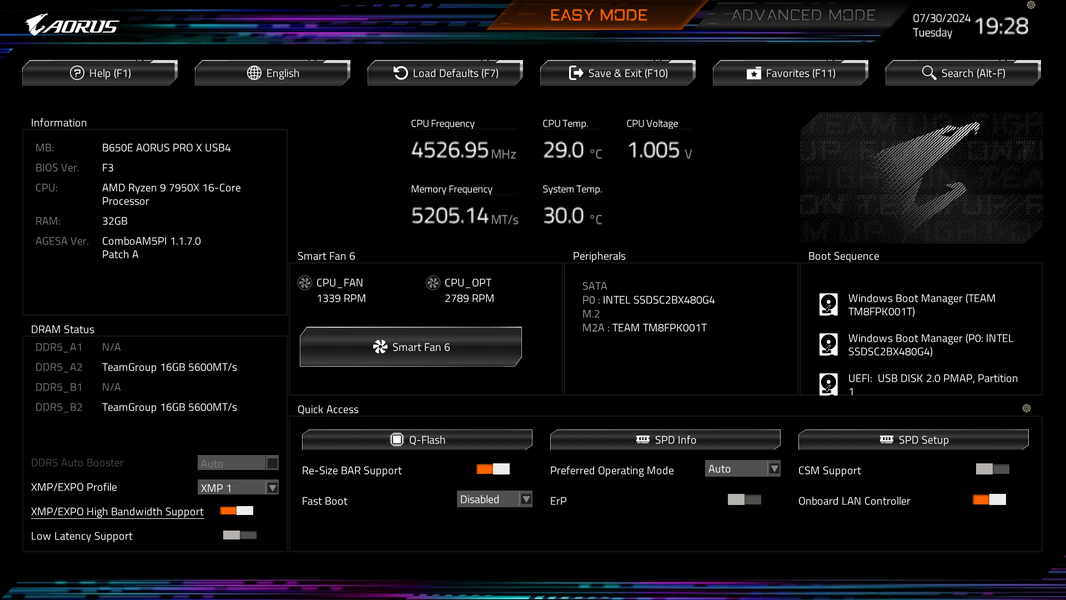Toggle Onboard LAN Controller switch
Screen dimensions: 1066x600
(x=989, y=499)
